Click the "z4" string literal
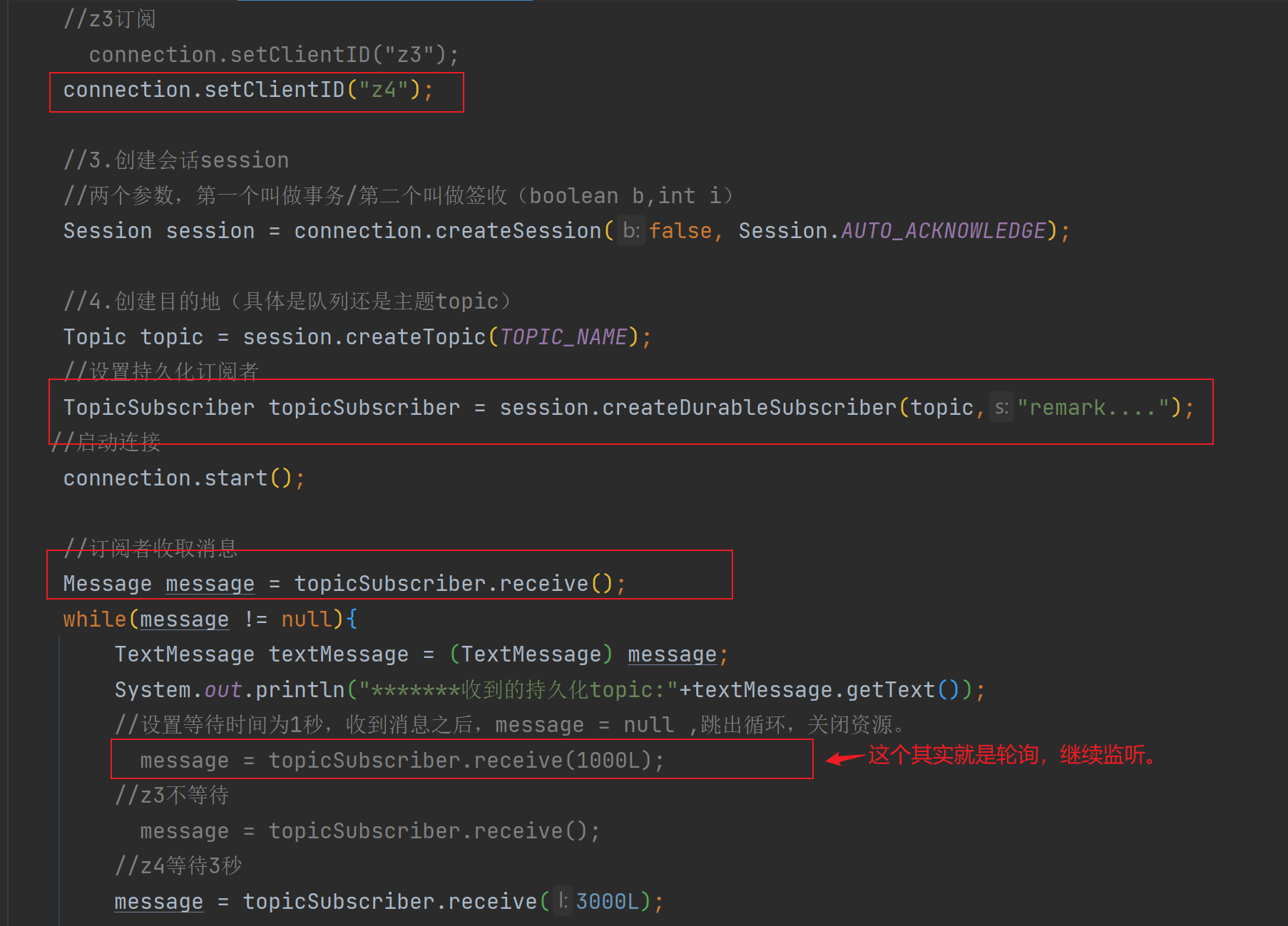This screenshot has width=1288, height=926. point(384,90)
